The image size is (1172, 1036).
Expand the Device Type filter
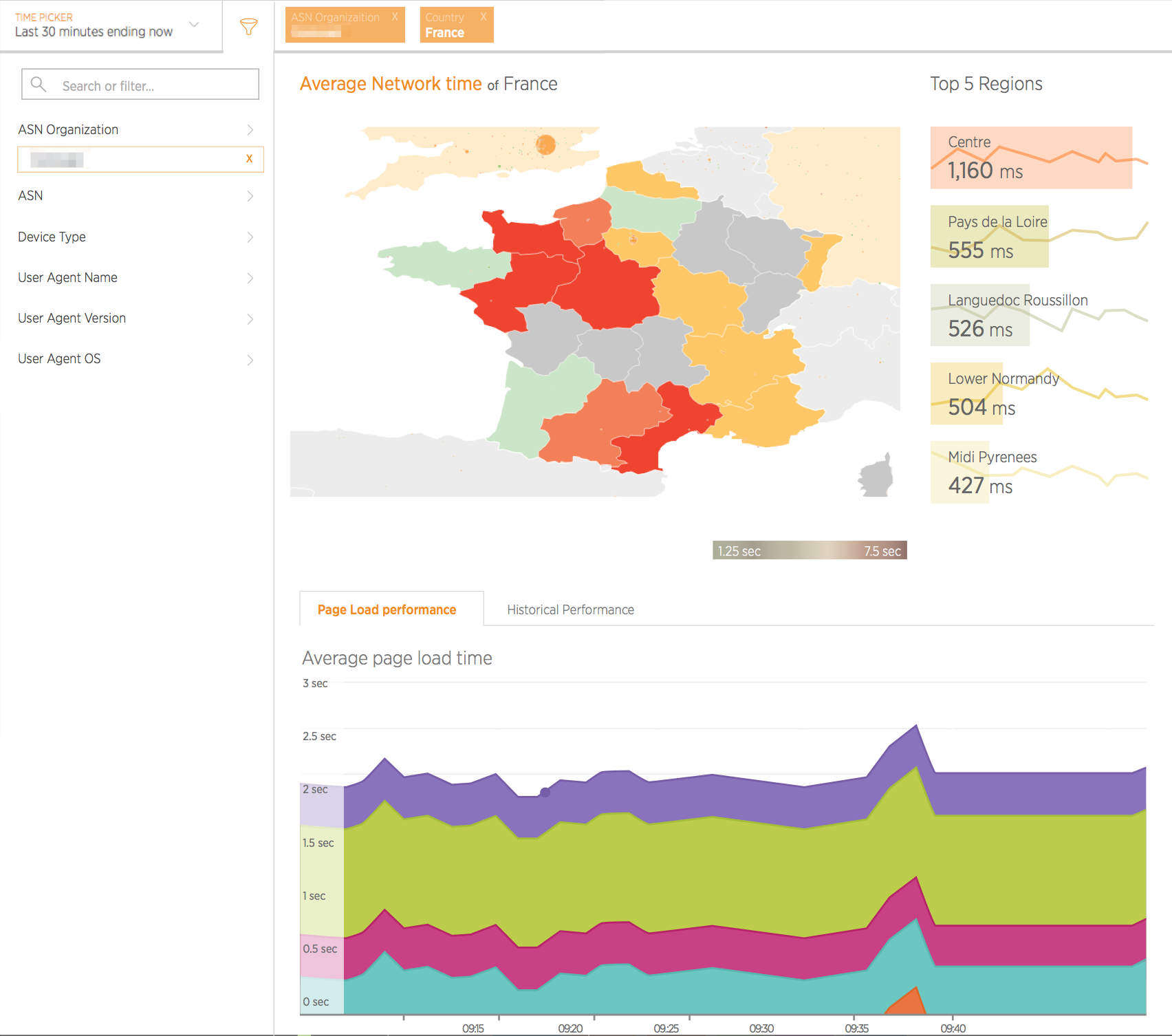(x=250, y=237)
